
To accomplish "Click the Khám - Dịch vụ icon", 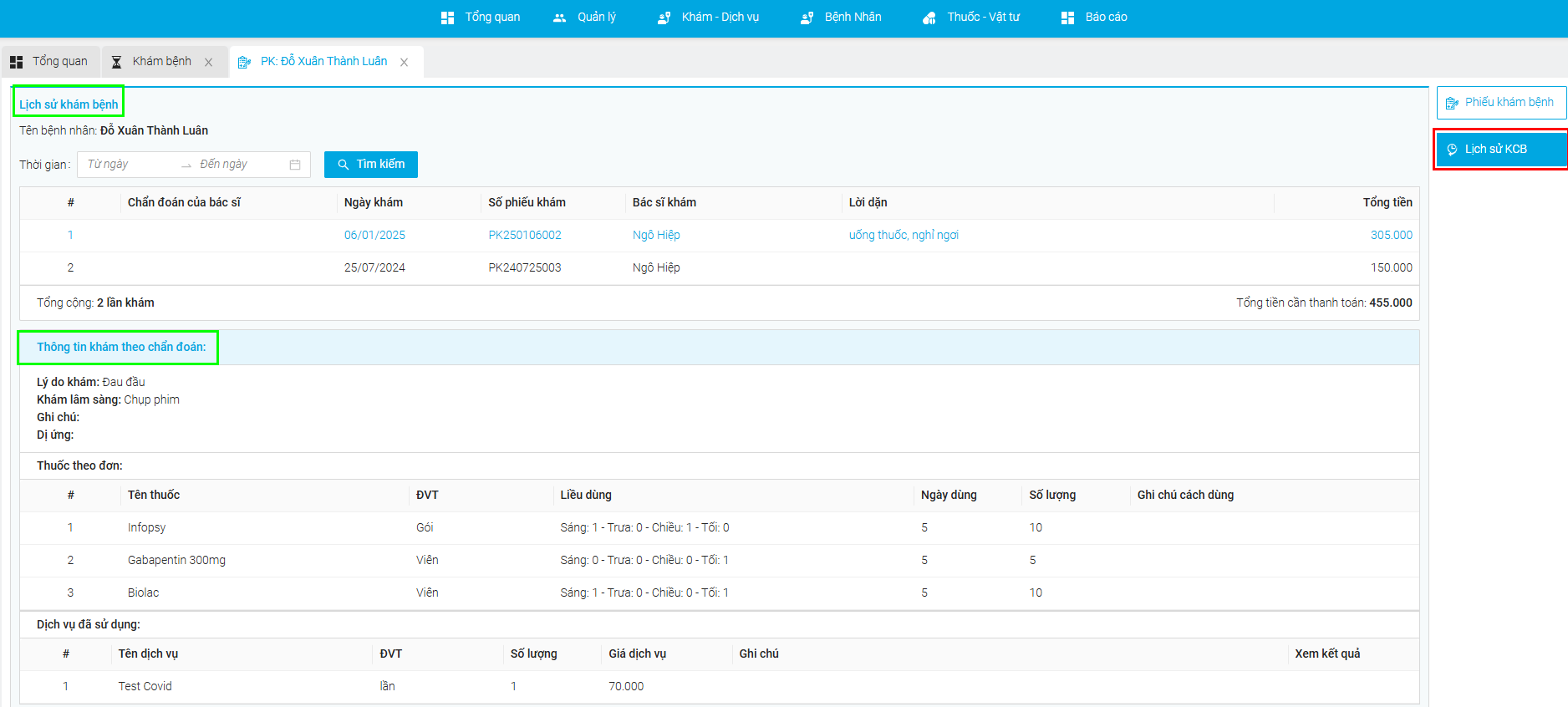I will coord(664,18).
